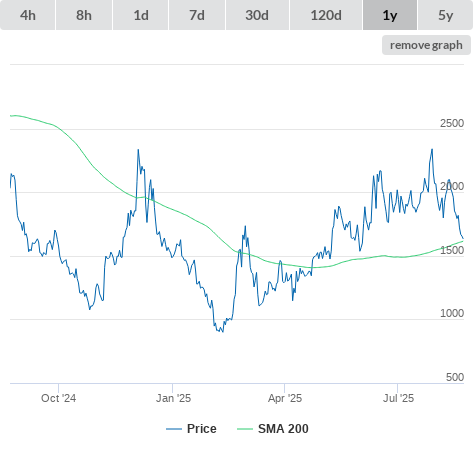
Task: Click the 1000 y-axis value label
Action: click(x=452, y=313)
